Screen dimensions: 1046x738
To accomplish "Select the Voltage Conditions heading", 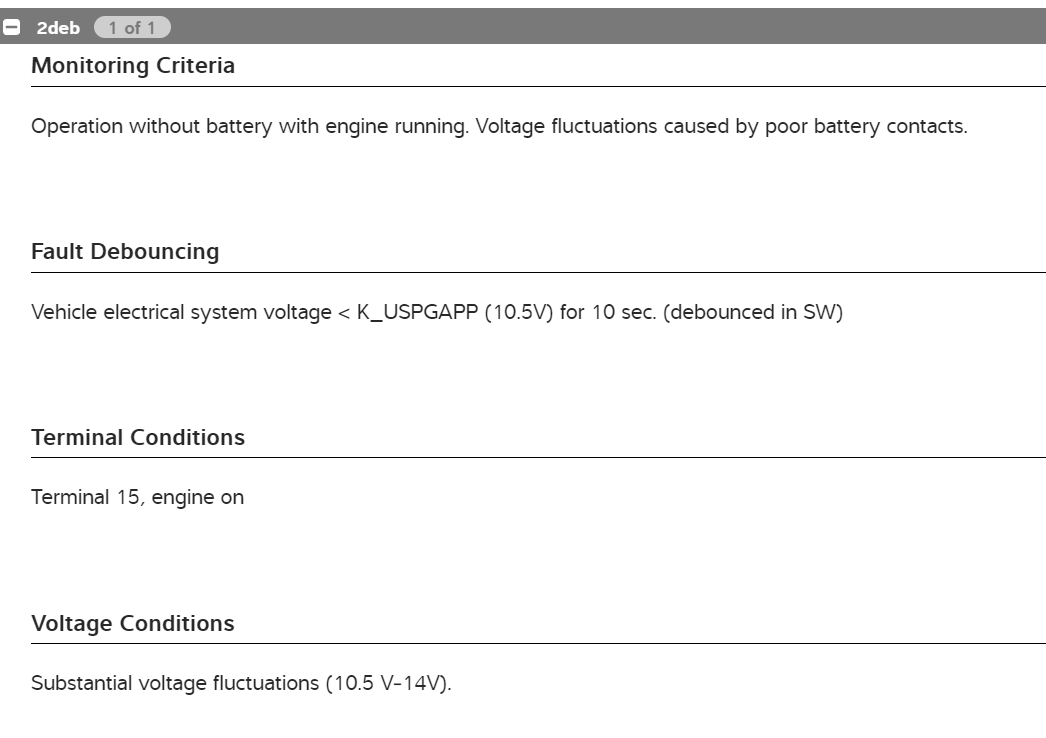I will [133, 624].
